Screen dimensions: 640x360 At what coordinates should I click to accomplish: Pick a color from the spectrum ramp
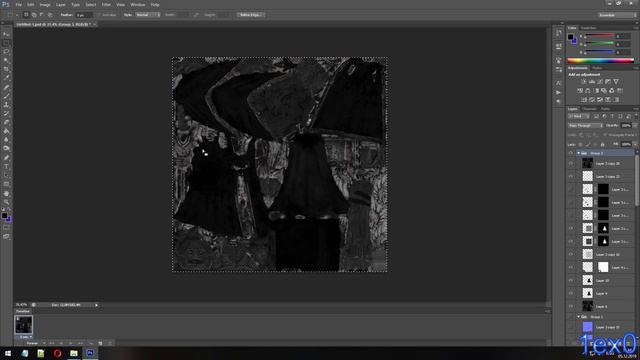[600, 60]
